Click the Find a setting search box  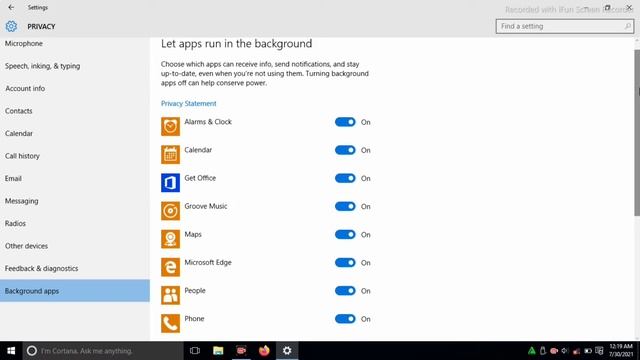565,26
